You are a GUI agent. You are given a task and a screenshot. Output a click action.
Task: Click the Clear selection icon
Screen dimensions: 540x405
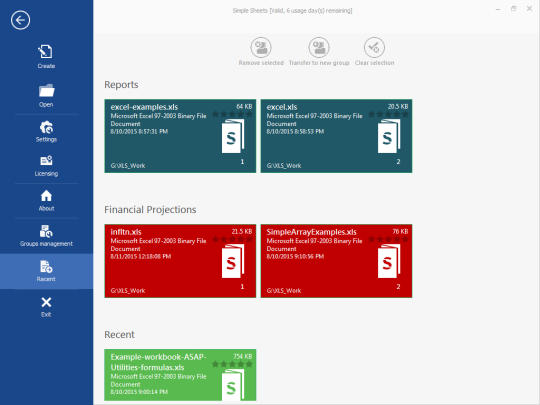374,47
